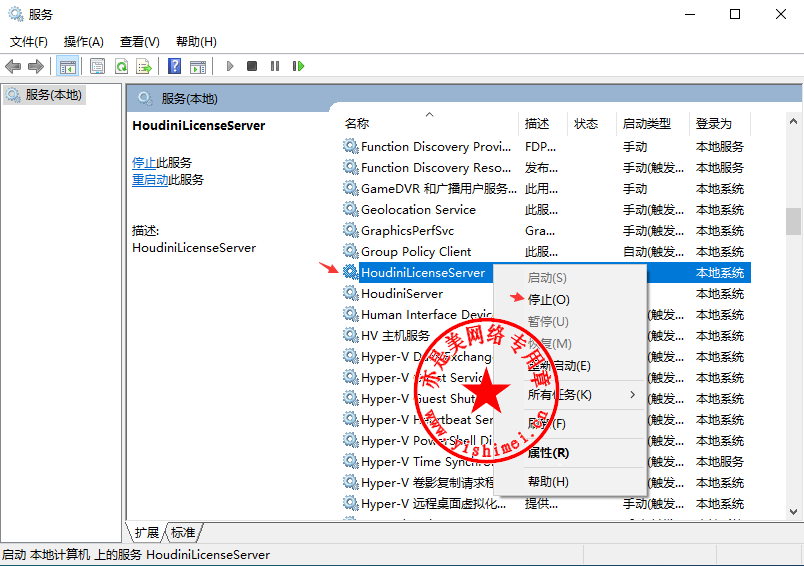Click the gear icon beside GraphicsPerfSvc
The image size is (804, 566).
351,230
